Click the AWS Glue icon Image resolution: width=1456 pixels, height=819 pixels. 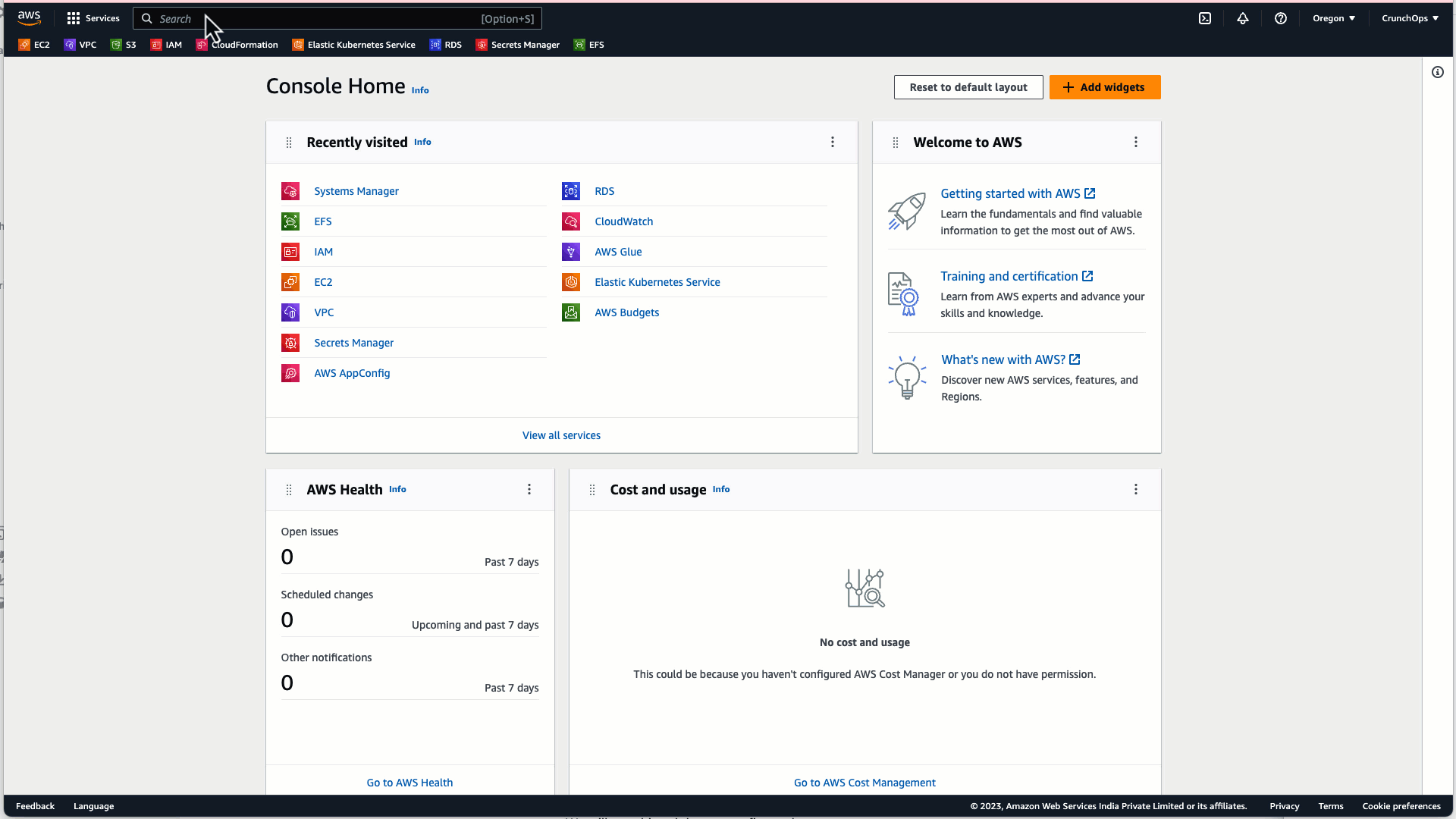coord(571,252)
